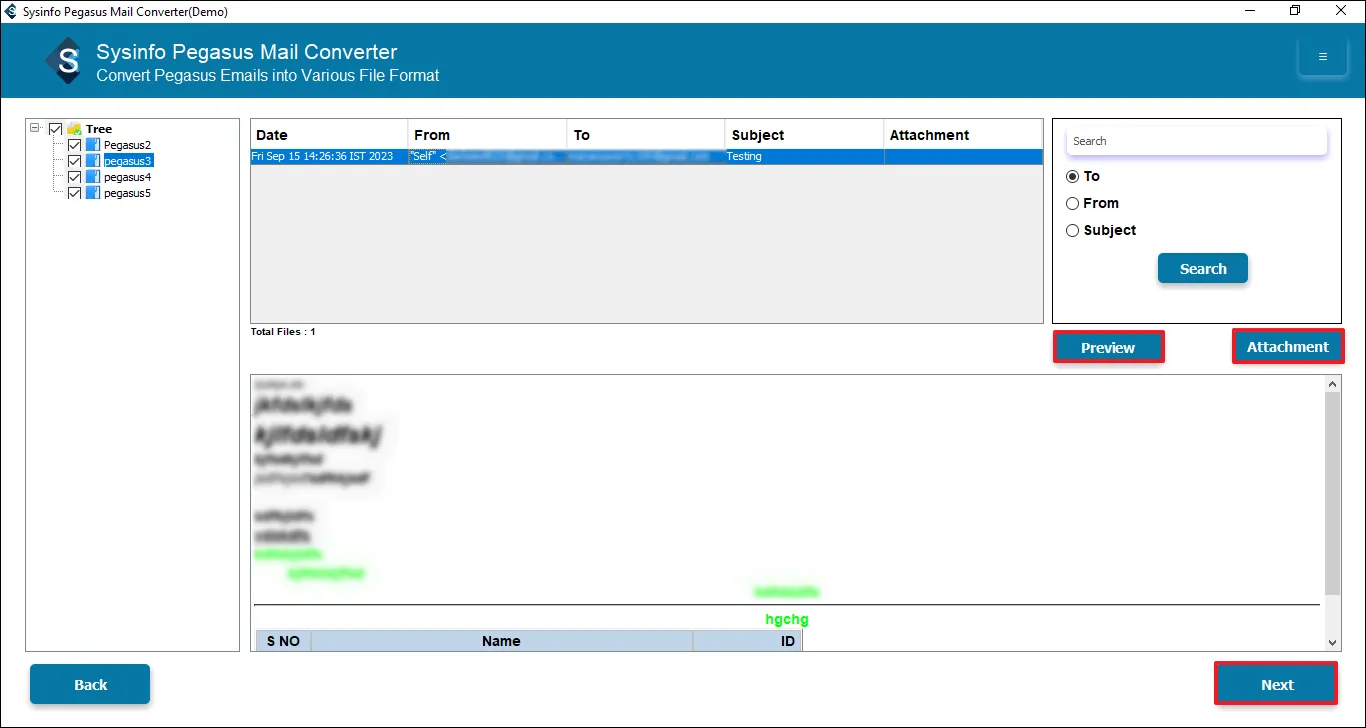Click the mailbox icon next to Pegasus2

click(93, 145)
